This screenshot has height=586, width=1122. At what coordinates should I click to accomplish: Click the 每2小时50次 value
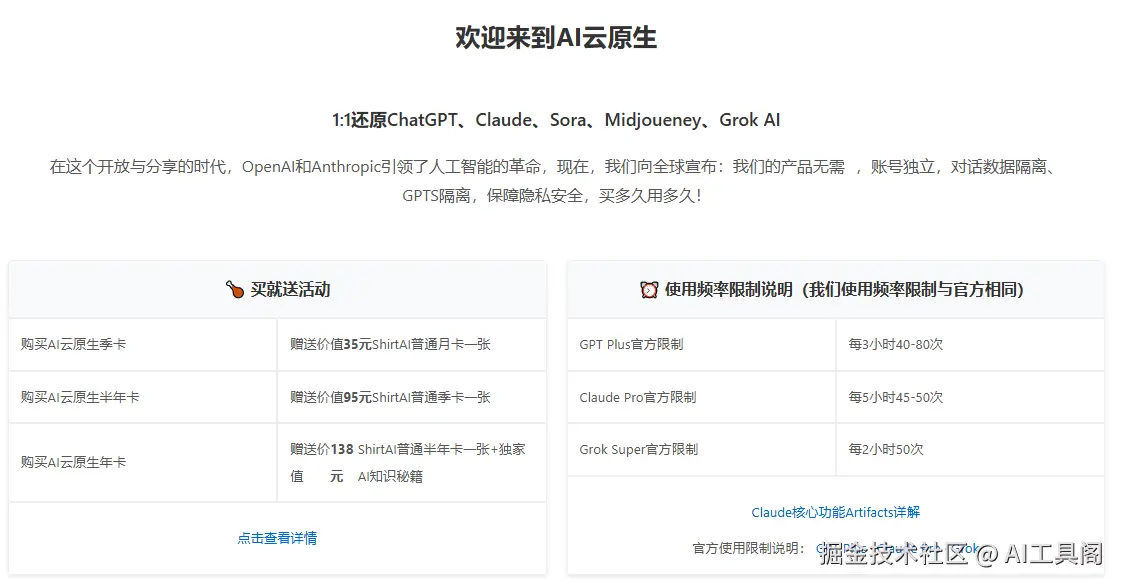tap(886, 449)
